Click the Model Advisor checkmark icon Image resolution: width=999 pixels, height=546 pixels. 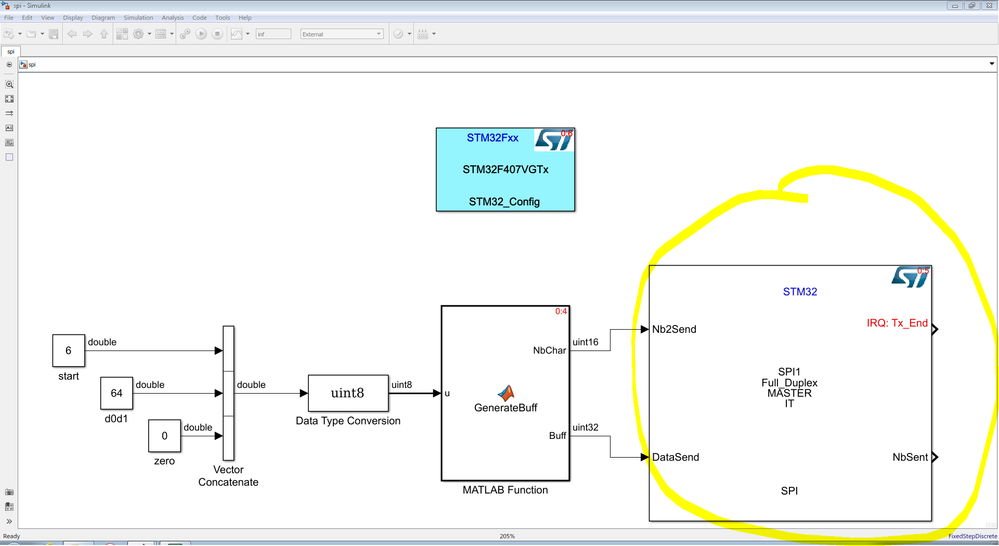[398, 34]
